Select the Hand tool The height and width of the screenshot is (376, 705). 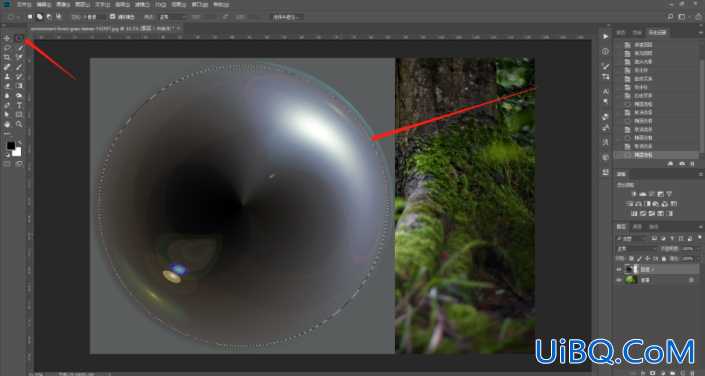click(x=7, y=124)
